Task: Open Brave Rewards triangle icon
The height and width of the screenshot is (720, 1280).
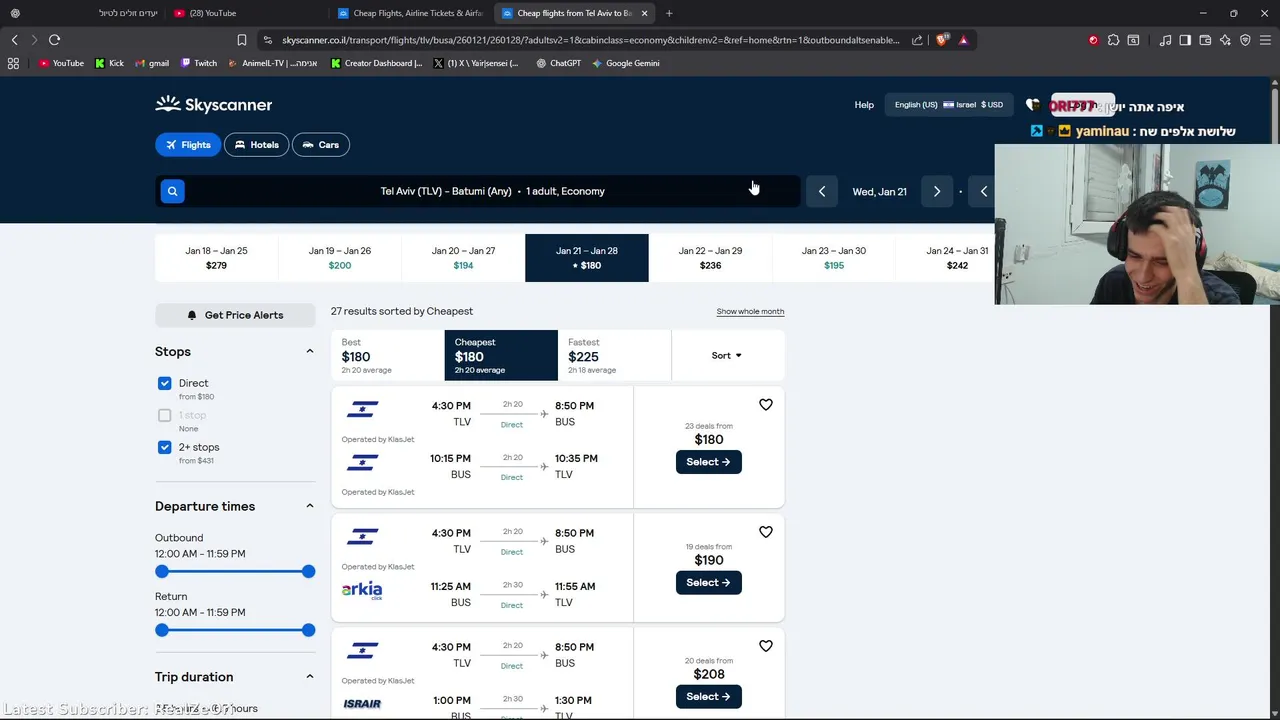Action: point(963,40)
